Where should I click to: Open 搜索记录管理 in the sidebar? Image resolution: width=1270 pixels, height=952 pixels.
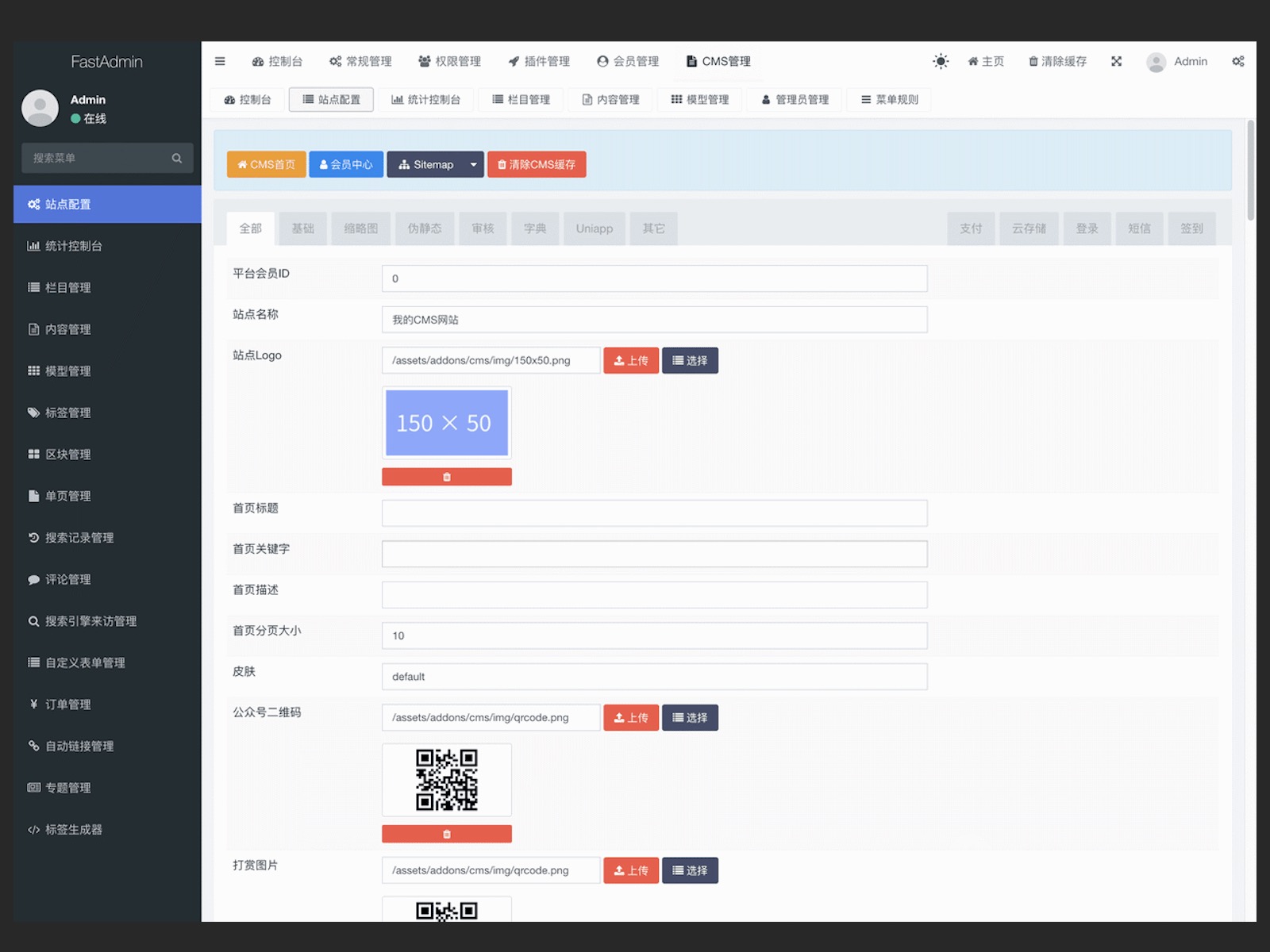pos(107,537)
